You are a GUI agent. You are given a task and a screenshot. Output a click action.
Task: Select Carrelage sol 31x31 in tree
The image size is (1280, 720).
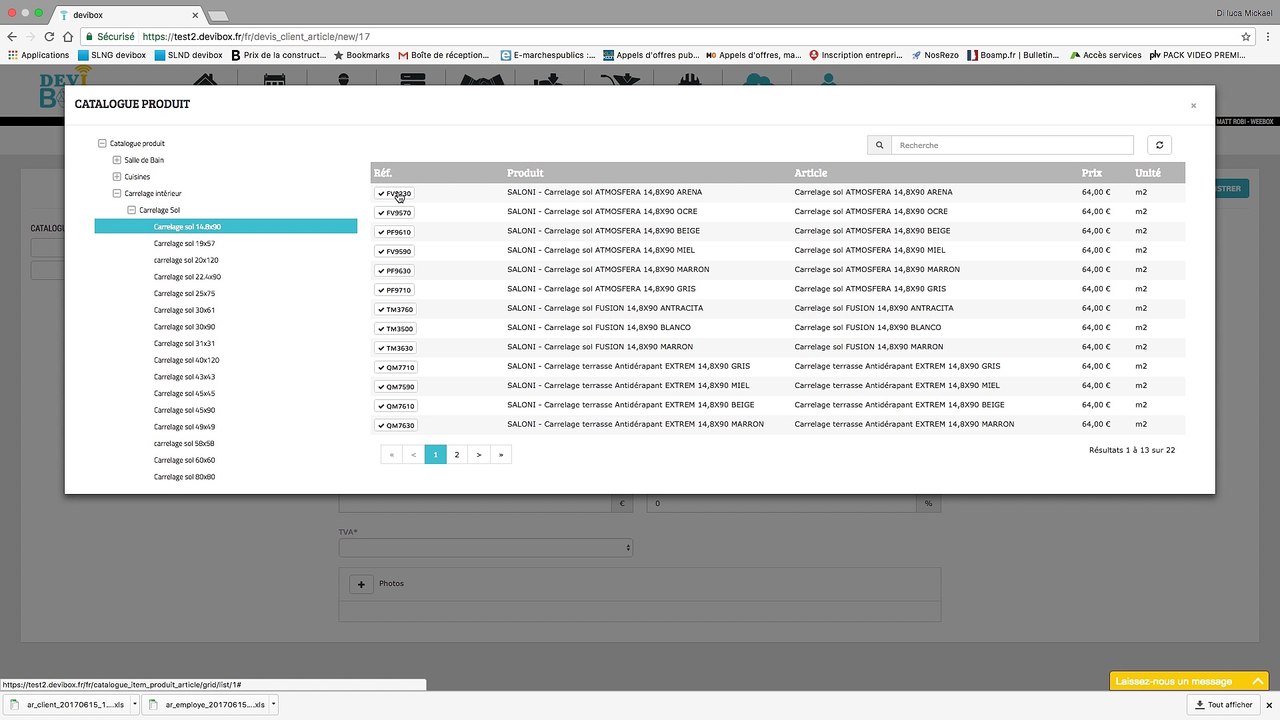(x=184, y=343)
